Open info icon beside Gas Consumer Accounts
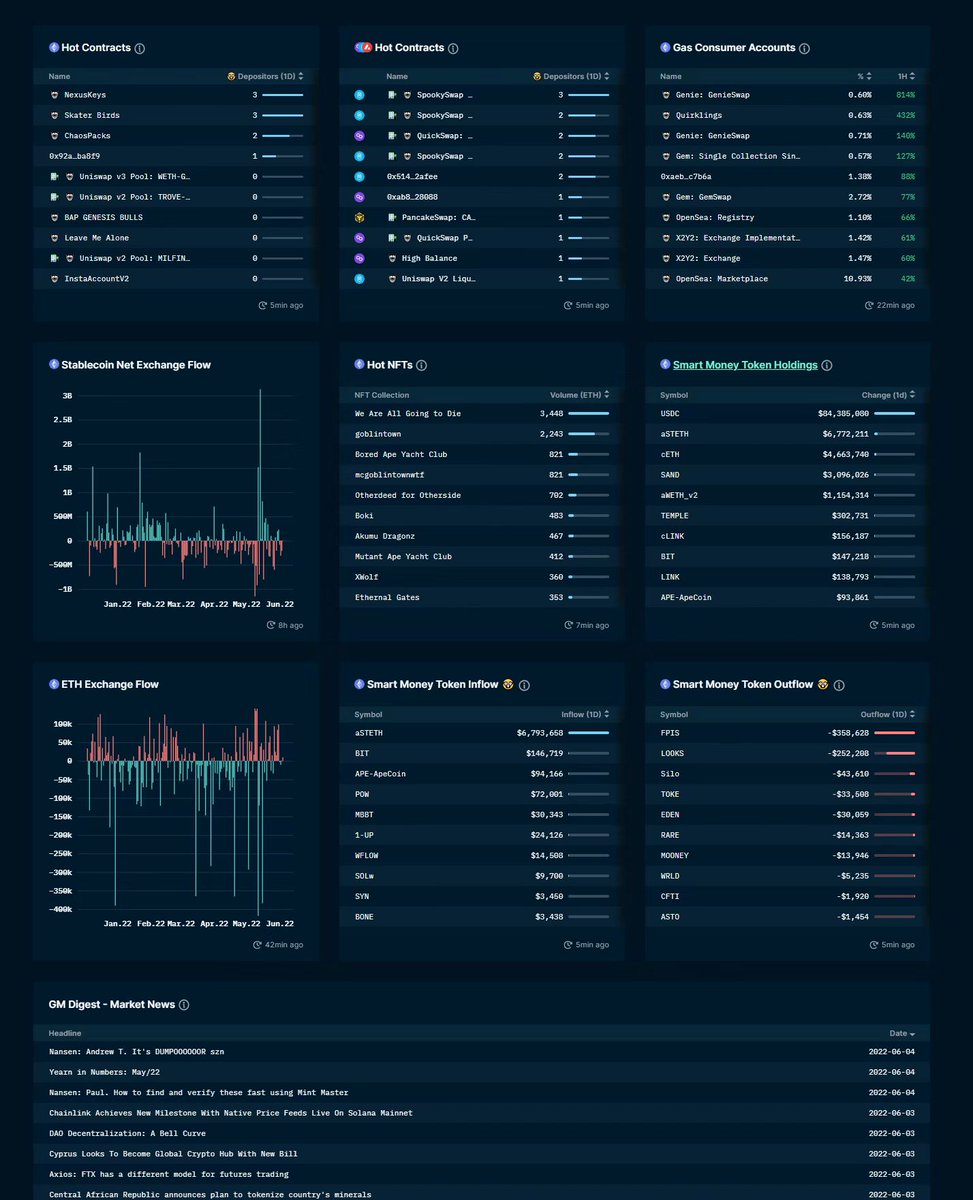The height and width of the screenshot is (1200, 973). click(805, 48)
